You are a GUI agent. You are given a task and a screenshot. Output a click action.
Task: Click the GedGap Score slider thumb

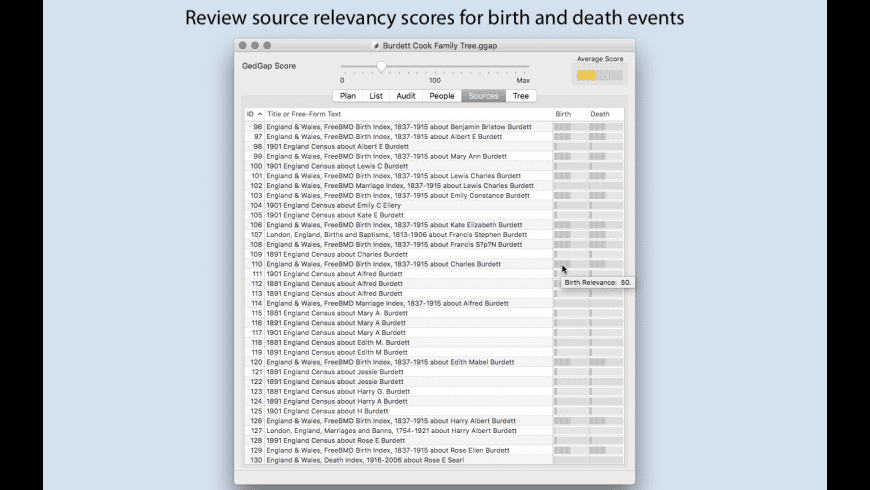[381, 67]
